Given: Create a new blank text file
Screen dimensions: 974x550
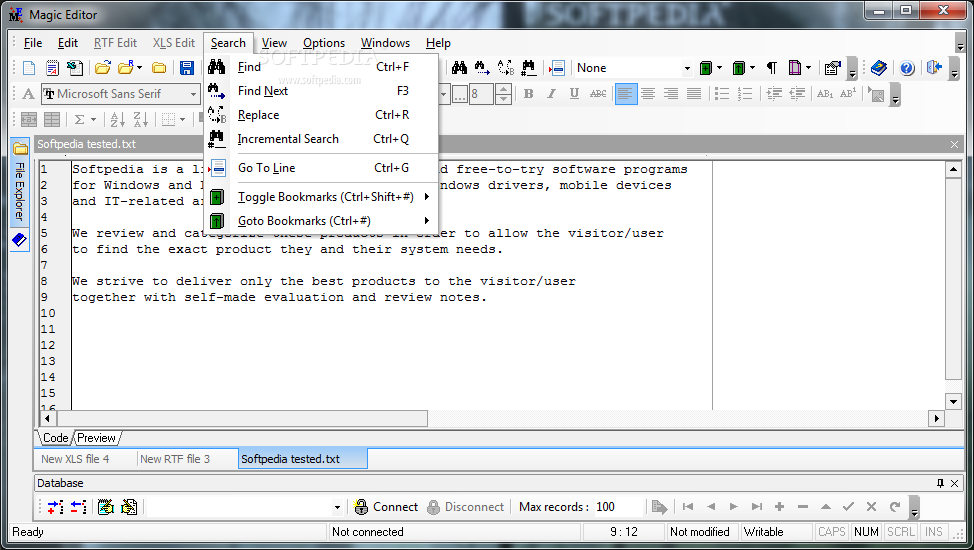Looking at the screenshot, I should 29,68.
